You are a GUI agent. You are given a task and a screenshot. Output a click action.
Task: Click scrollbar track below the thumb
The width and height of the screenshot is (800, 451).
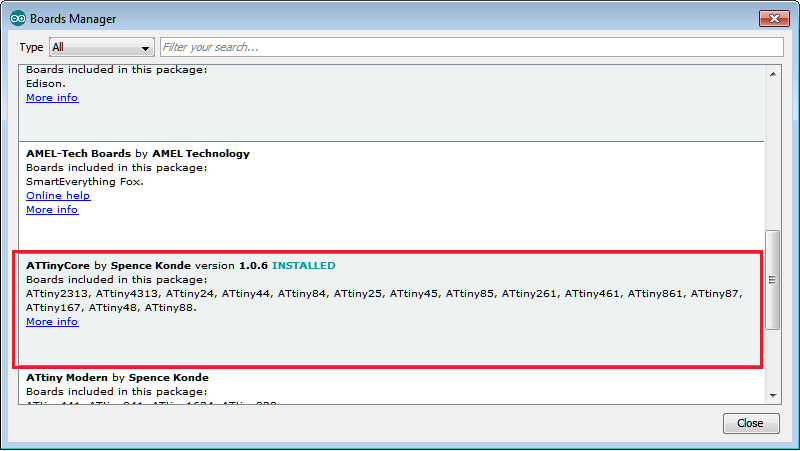click(x=772, y=360)
